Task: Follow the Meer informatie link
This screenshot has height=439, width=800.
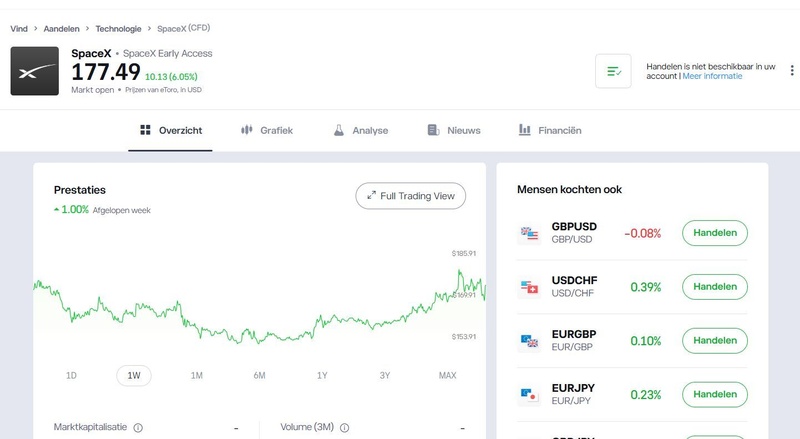Action: coord(712,76)
